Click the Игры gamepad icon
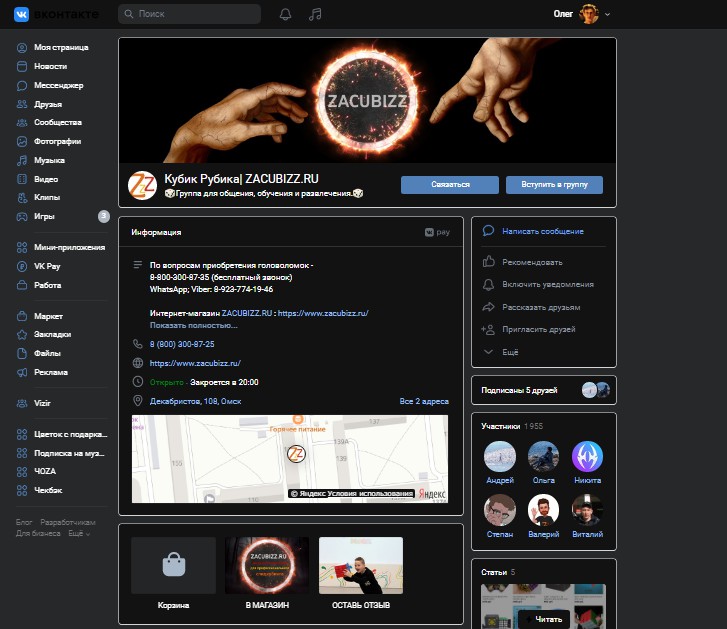 pyautogui.click(x=22, y=216)
